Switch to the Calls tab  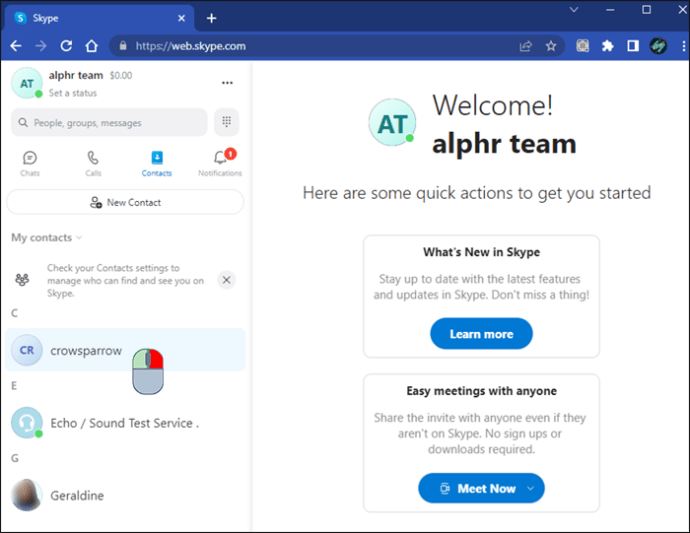tap(93, 163)
